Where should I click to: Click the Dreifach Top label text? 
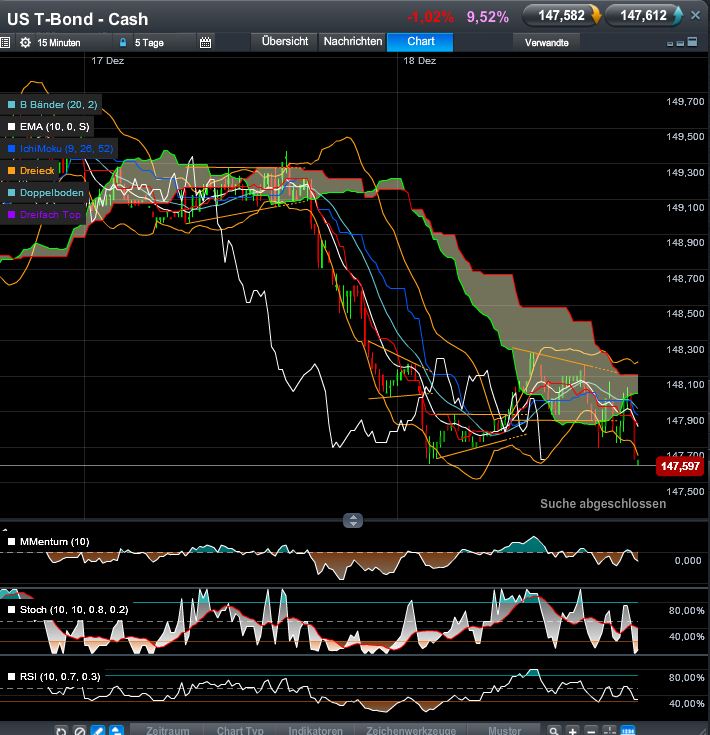tap(50, 215)
